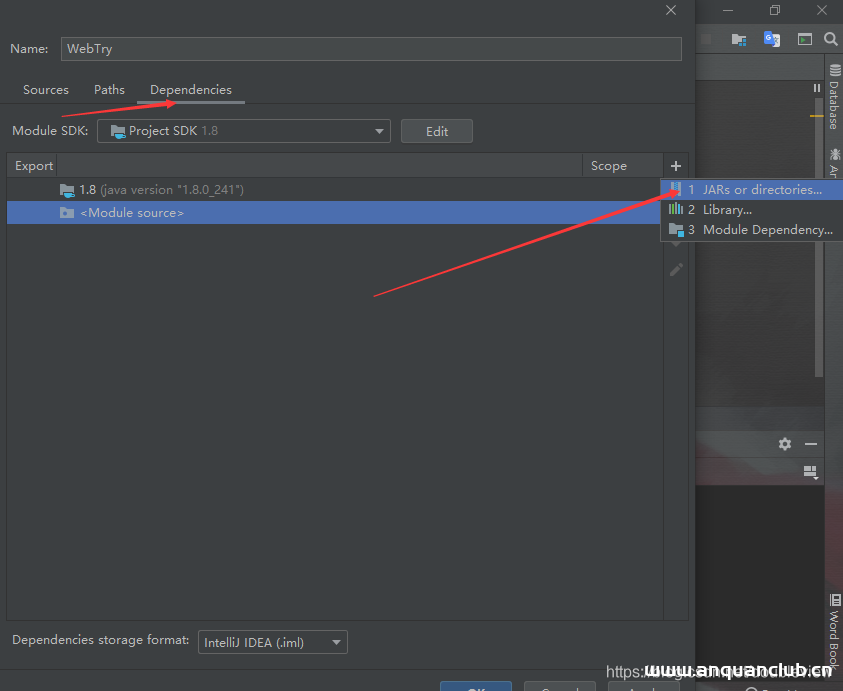Click the module Name text field
The height and width of the screenshot is (691, 843).
[x=371, y=49]
